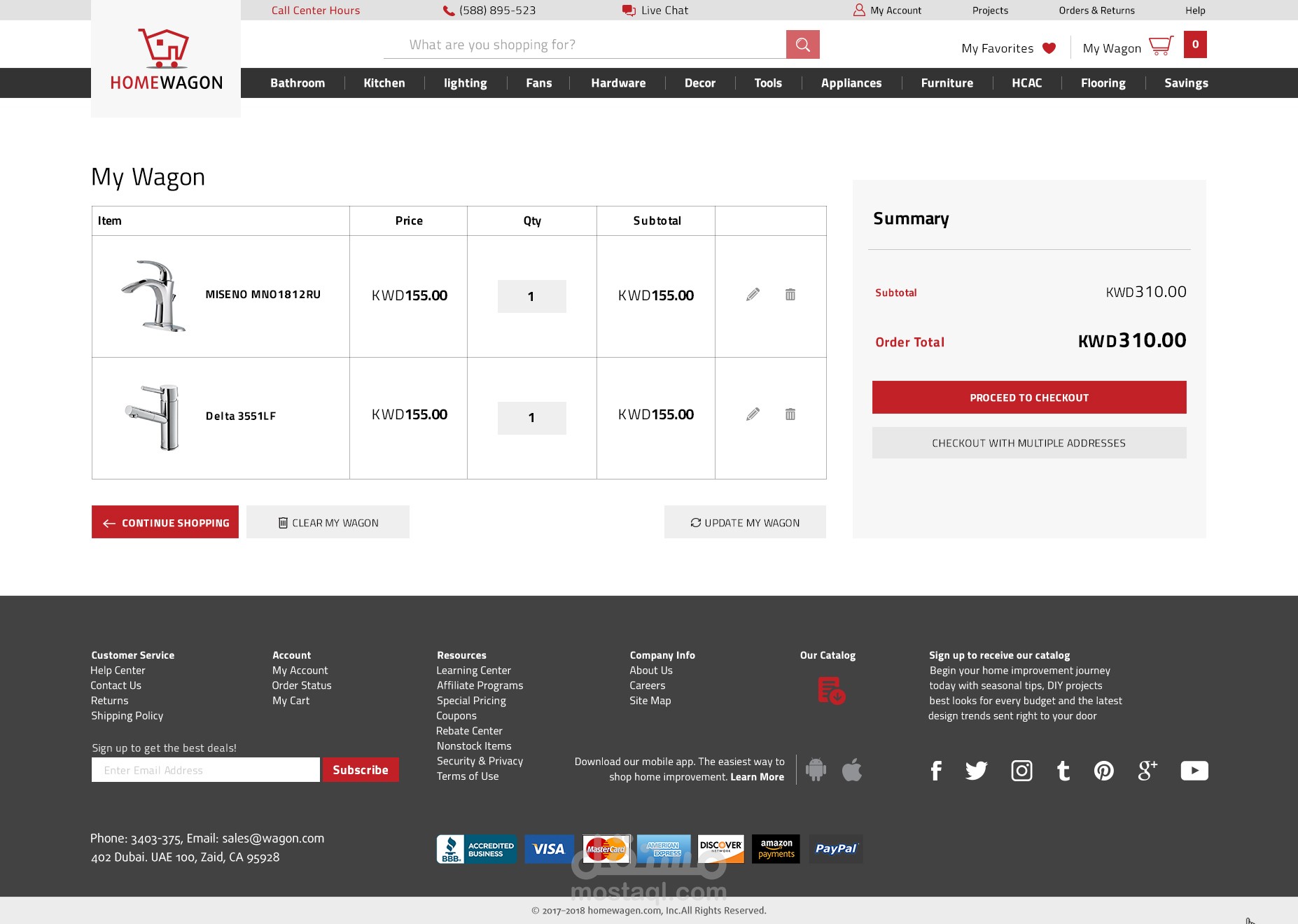Click Update My Wagon button

coord(745,522)
